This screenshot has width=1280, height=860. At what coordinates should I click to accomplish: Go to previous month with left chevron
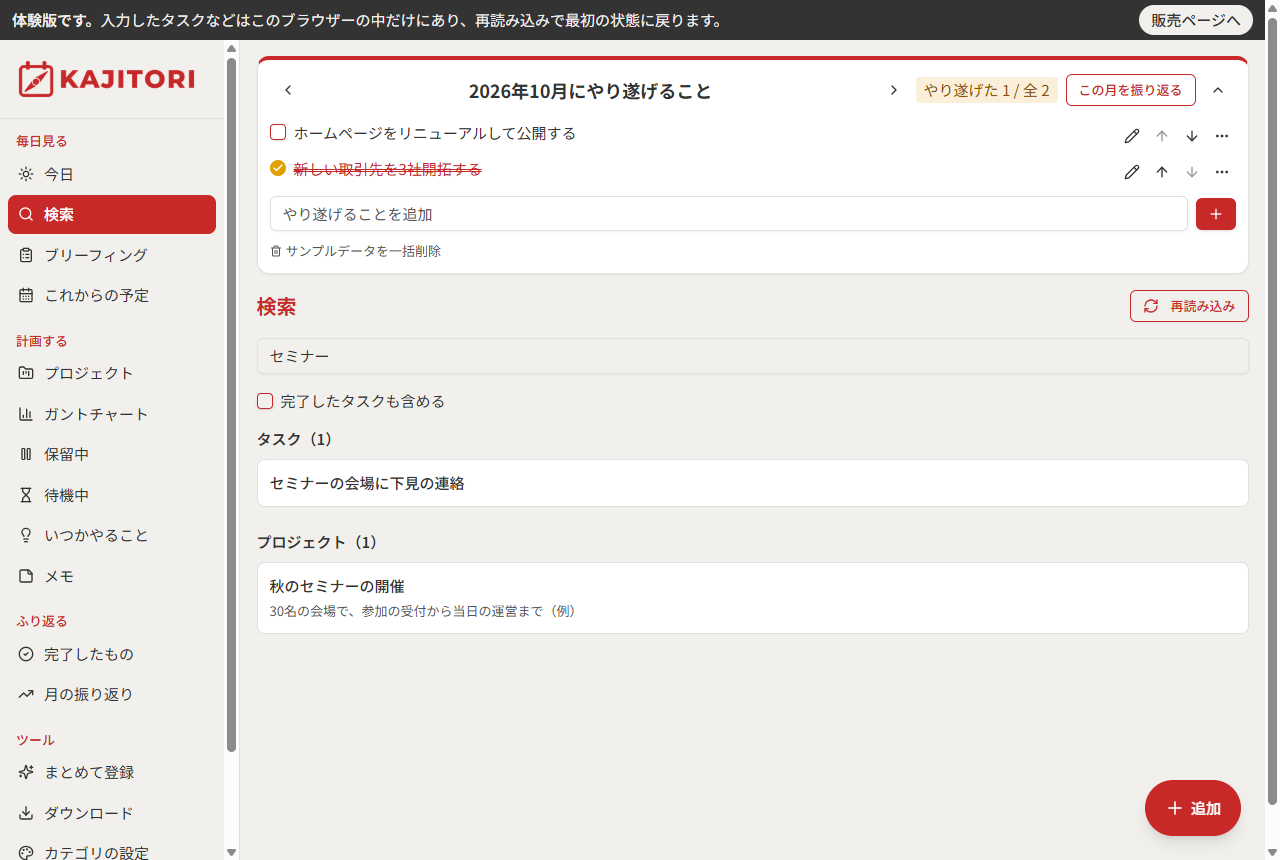pos(288,90)
